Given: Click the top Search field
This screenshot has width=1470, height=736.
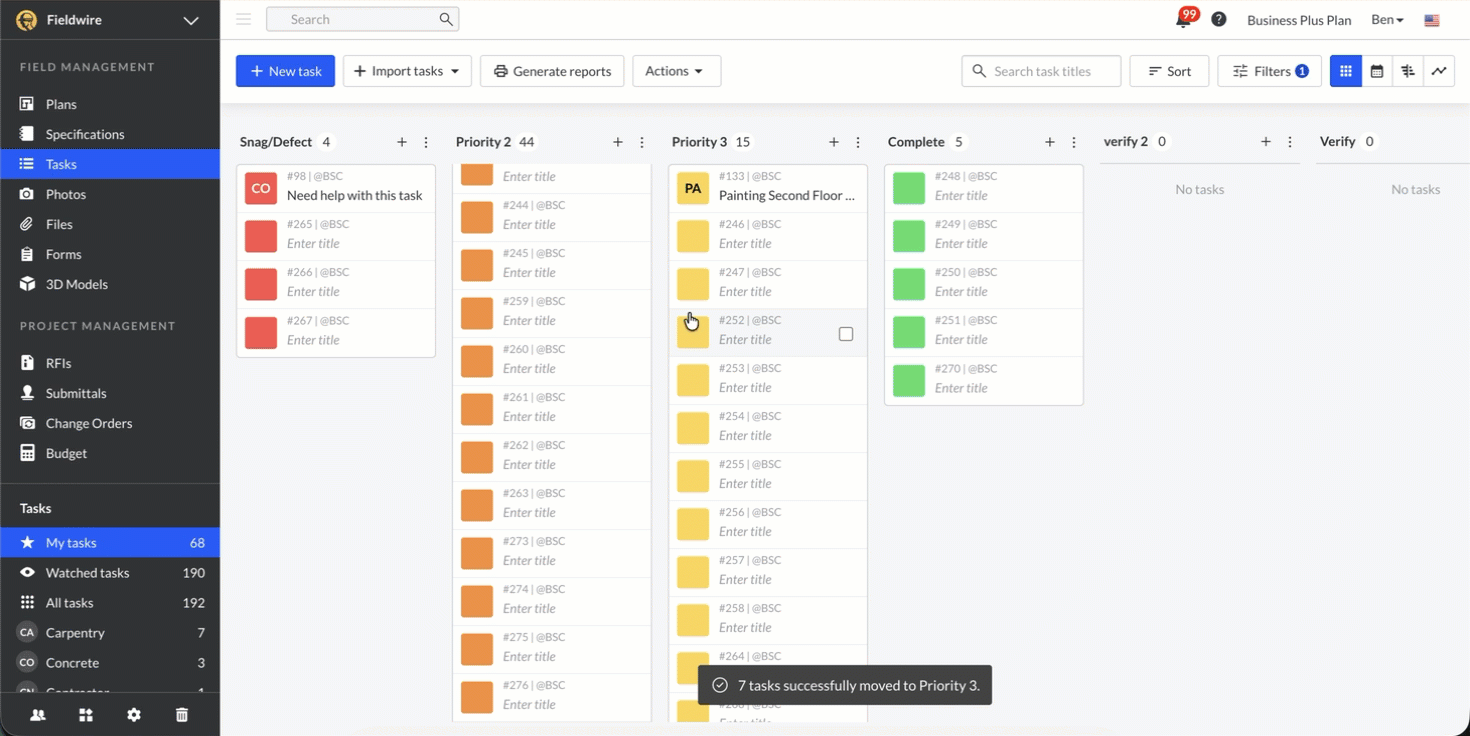Looking at the screenshot, I should (x=362, y=19).
